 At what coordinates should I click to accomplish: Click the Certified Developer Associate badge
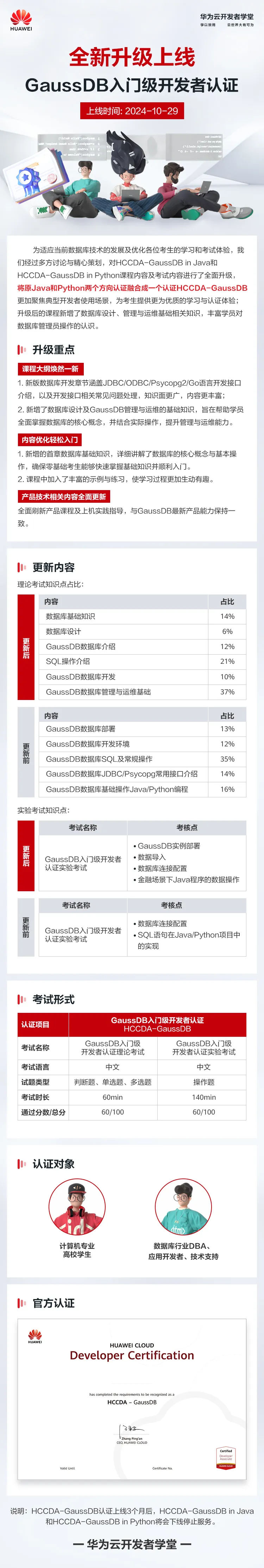[226, 1458]
